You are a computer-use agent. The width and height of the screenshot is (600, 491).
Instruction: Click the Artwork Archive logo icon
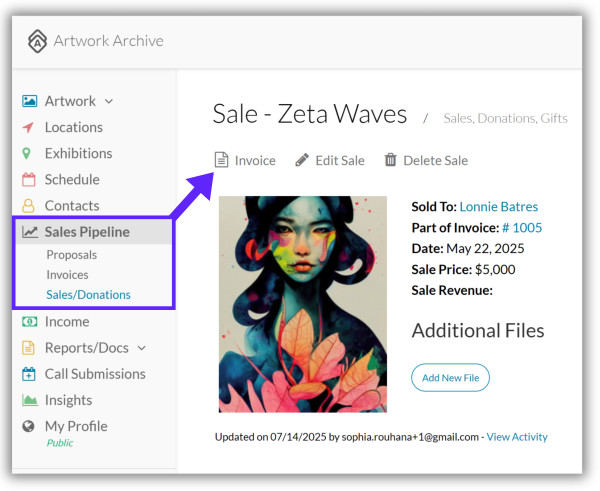point(38,41)
